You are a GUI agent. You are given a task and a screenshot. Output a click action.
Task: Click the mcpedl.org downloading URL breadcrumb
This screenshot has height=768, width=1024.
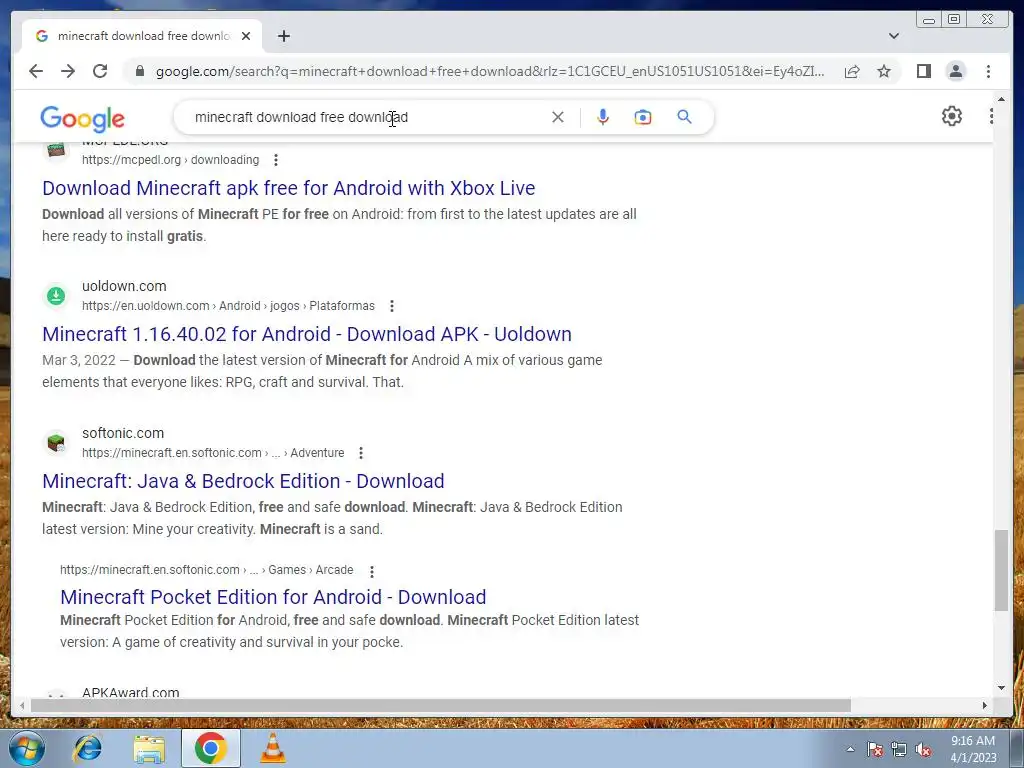click(170, 160)
